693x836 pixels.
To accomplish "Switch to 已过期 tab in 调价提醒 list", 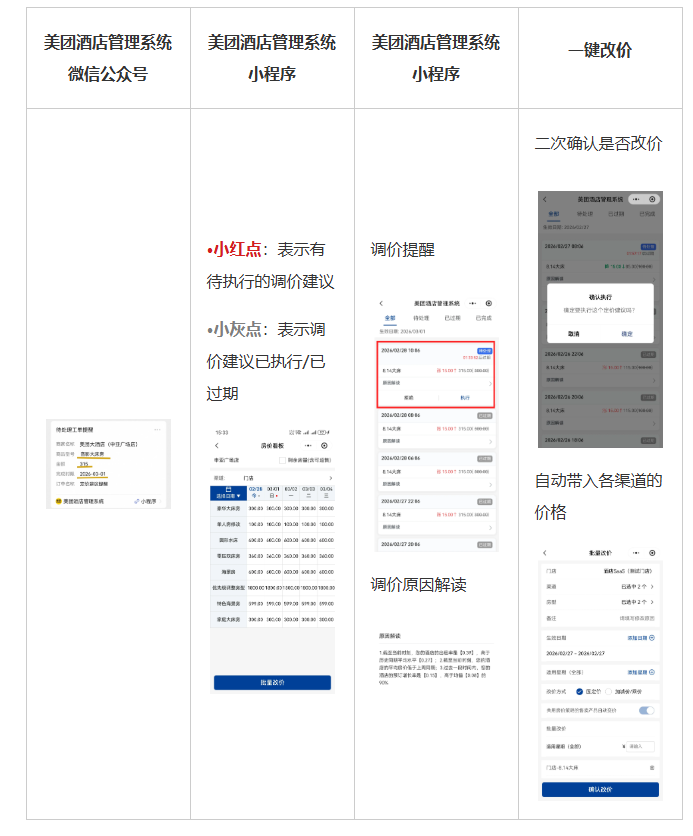I will coord(453,318).
